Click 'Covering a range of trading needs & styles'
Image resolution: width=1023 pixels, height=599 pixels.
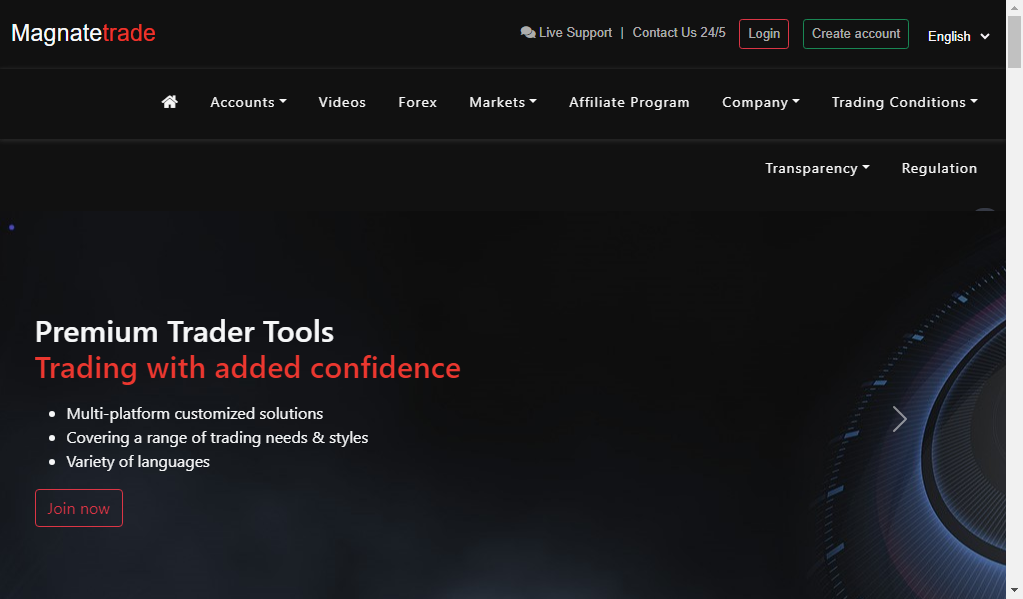click(217, 438)
